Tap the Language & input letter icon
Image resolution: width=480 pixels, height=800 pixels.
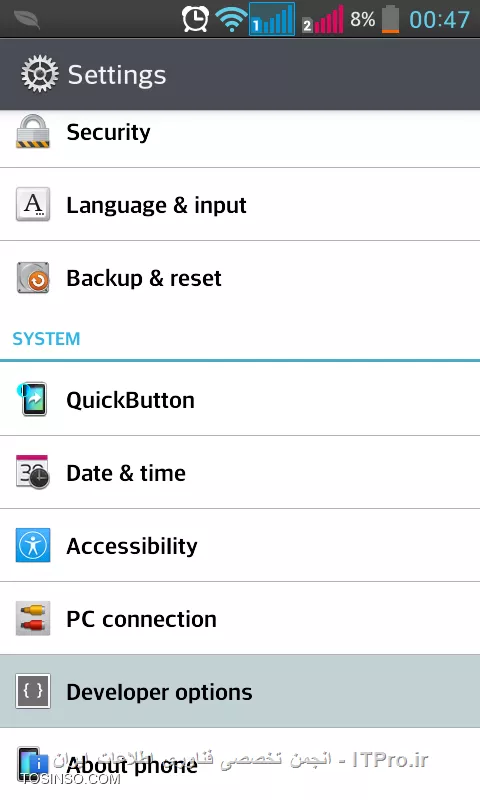[x=33, y=204]
